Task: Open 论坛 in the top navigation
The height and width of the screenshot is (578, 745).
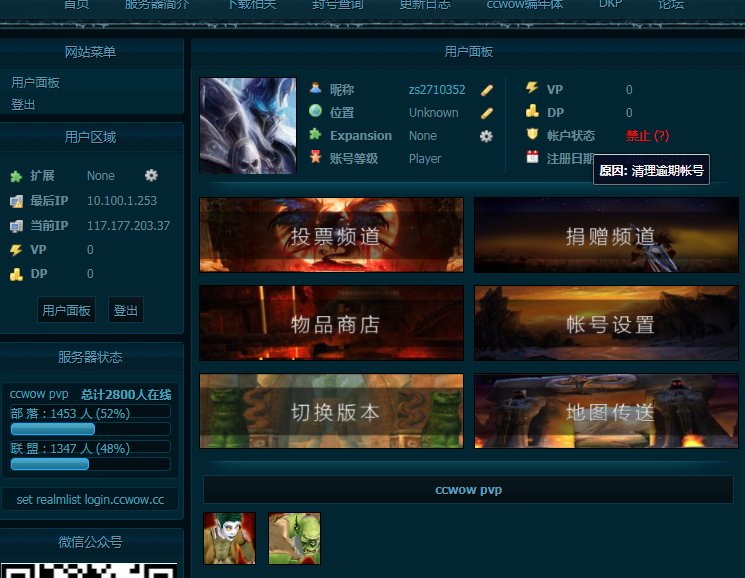Action: 671,5
